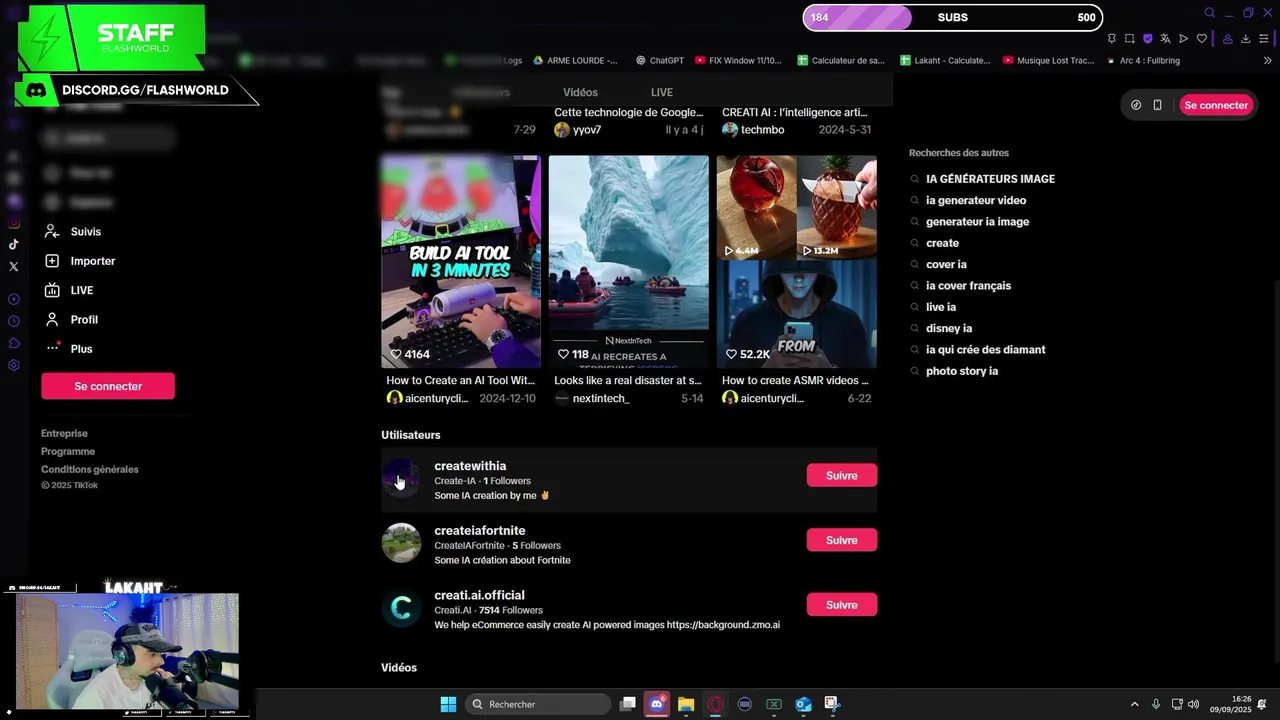Open the Arc 4 : Fullbring bookmark

[x=1141, y=61]
